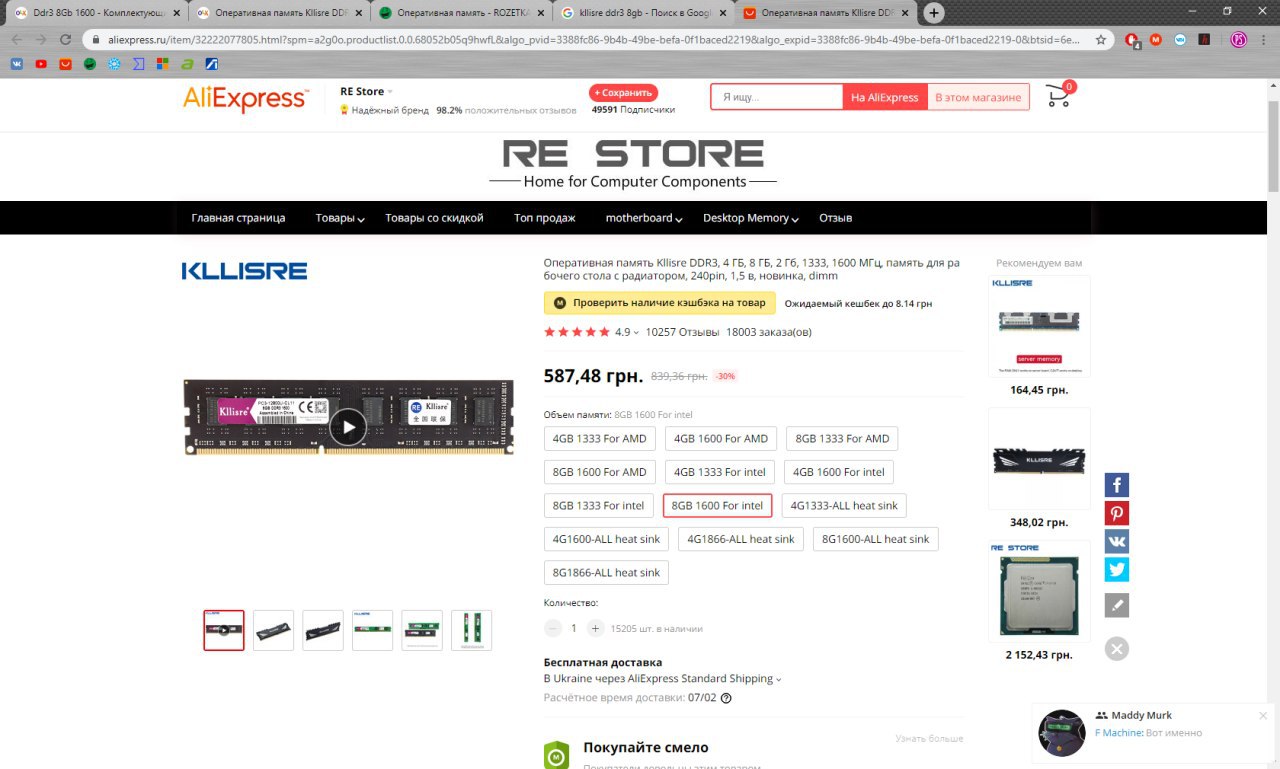Open the delivery time help question mark
The height and width of the screenshot is (769, 1280).
pyautogui.click(x=726, y=698)
